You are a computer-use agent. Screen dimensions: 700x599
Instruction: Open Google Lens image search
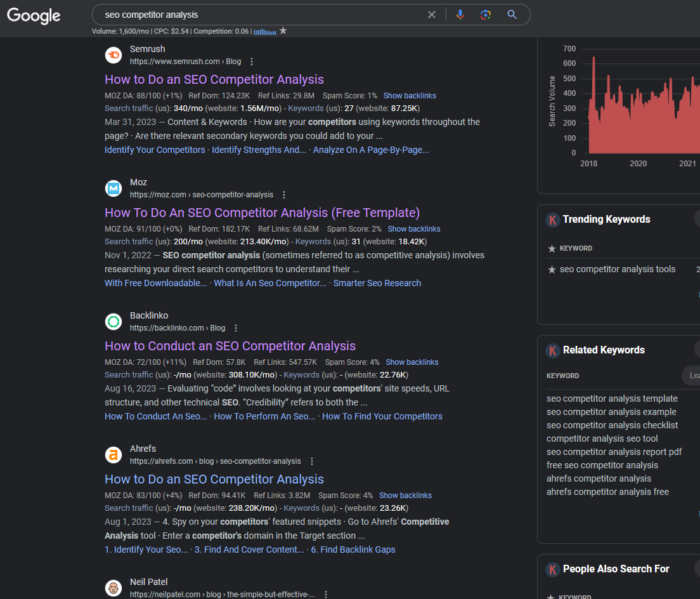(486, 15)
